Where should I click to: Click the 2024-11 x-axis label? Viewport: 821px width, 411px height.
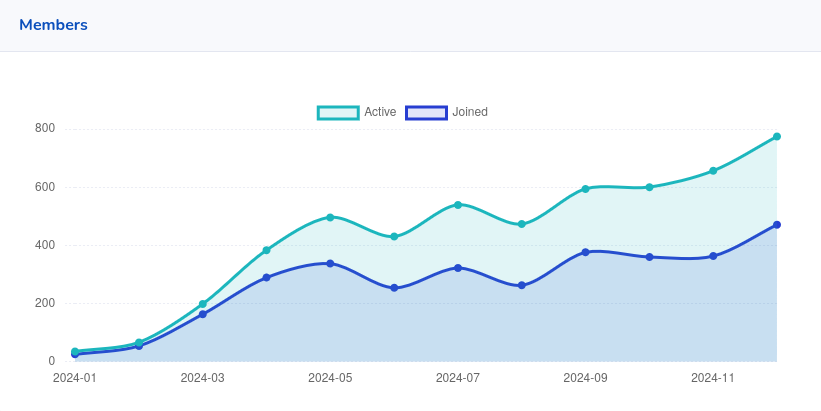click(713, 378)
